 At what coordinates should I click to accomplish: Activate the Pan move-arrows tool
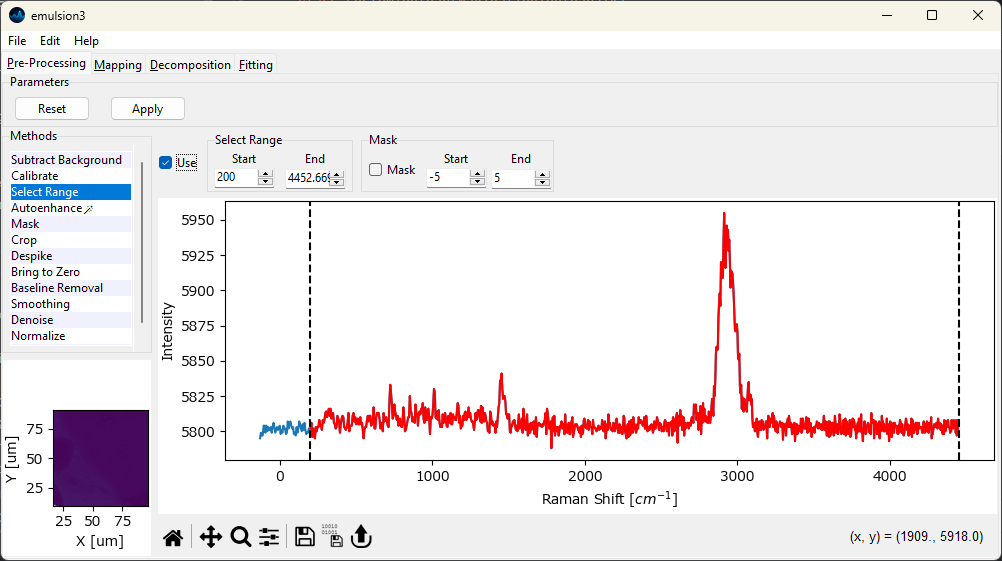(x=210, y=538)
